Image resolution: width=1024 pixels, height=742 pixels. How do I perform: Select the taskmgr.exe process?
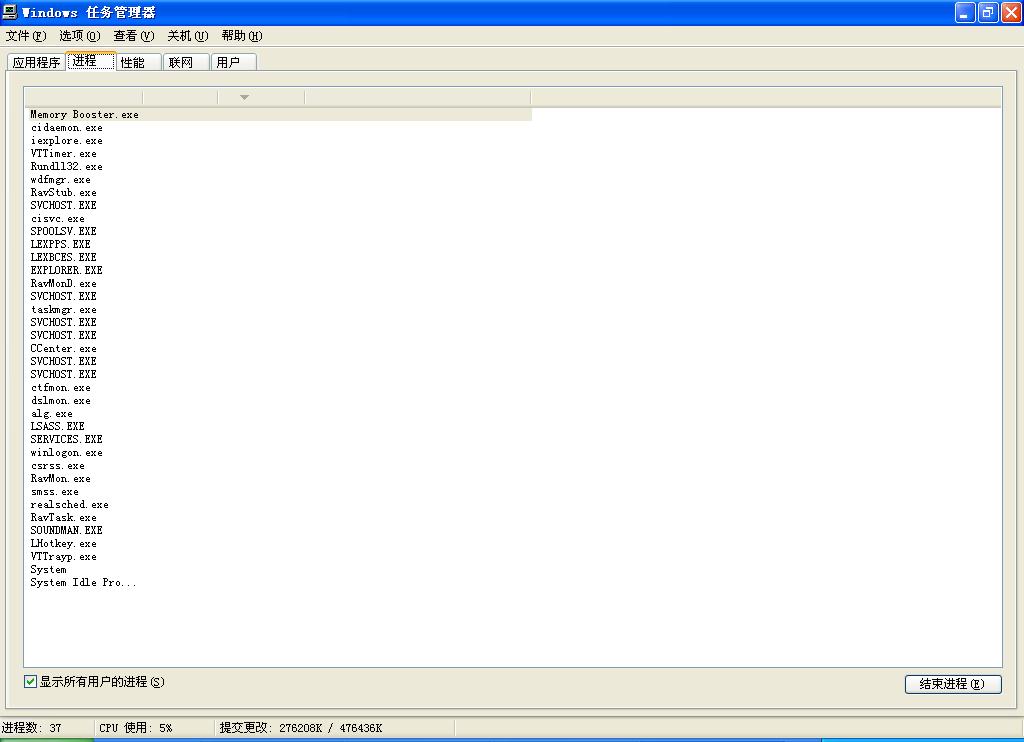pos(63,310)
